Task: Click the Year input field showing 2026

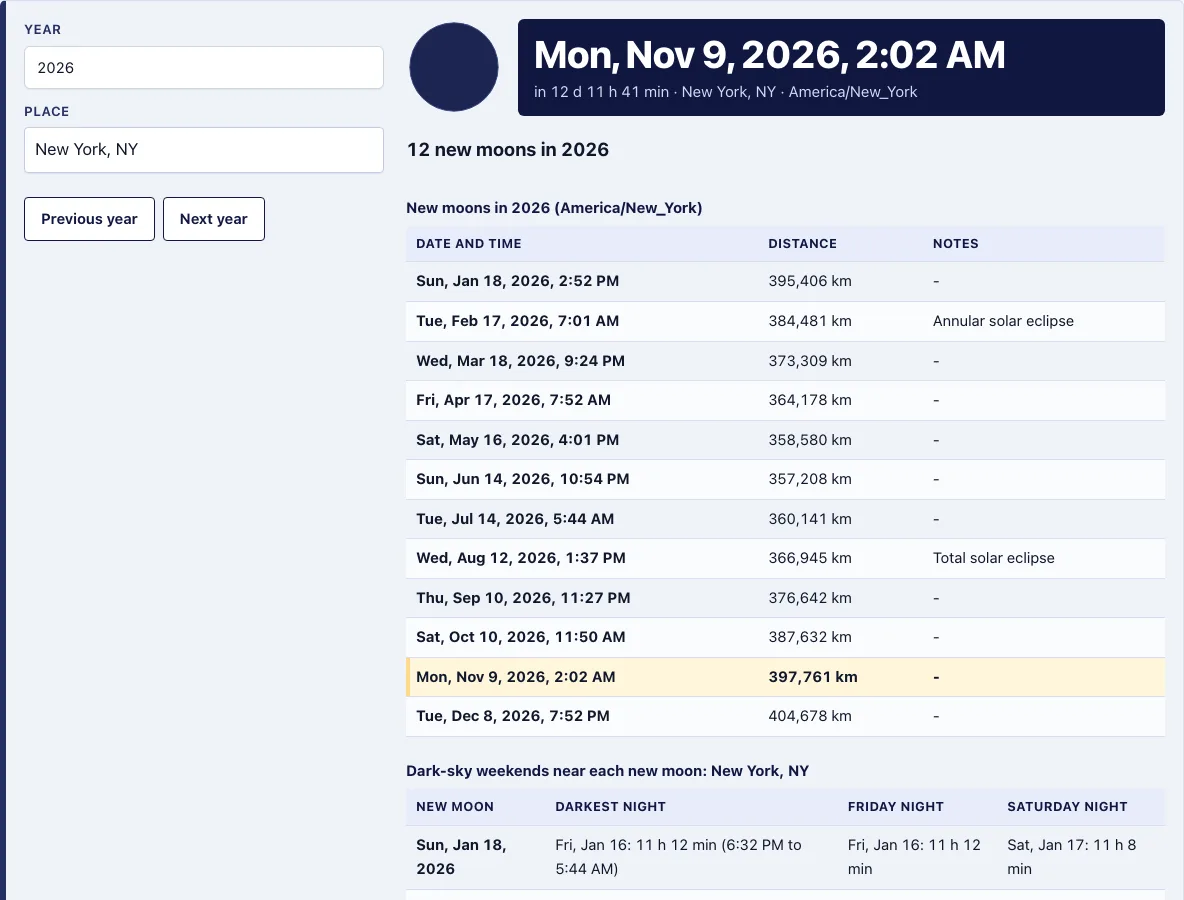Action: point(204,67)
